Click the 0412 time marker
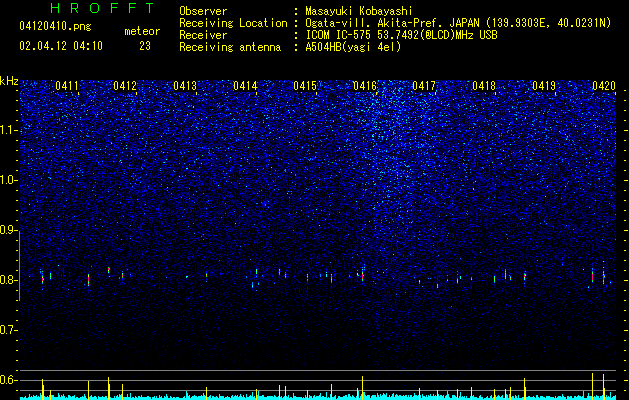The width and height of the screenshot is (629, 400). pyautogui.click(x=125, y=86)
